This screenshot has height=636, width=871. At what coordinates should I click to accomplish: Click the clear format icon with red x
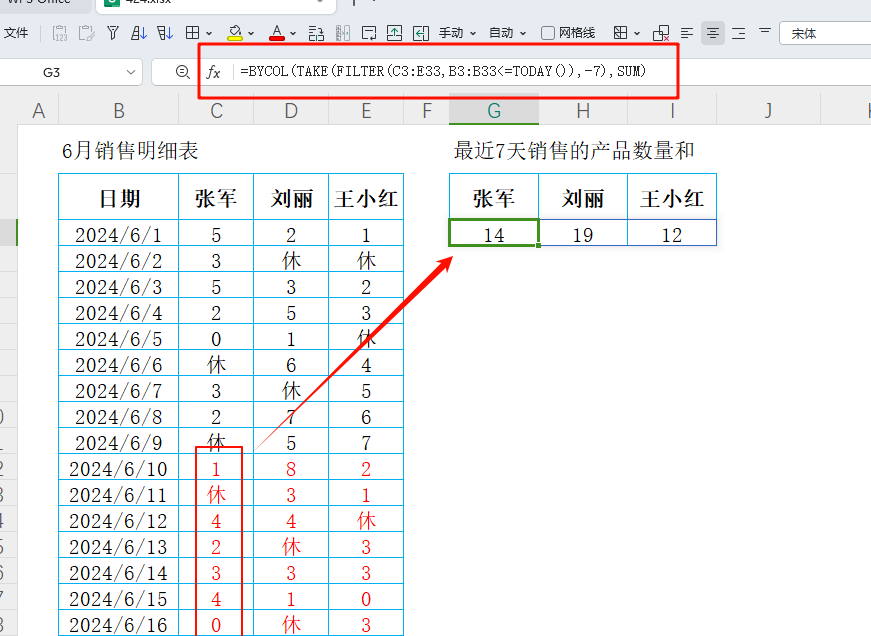tap(660, 33)
